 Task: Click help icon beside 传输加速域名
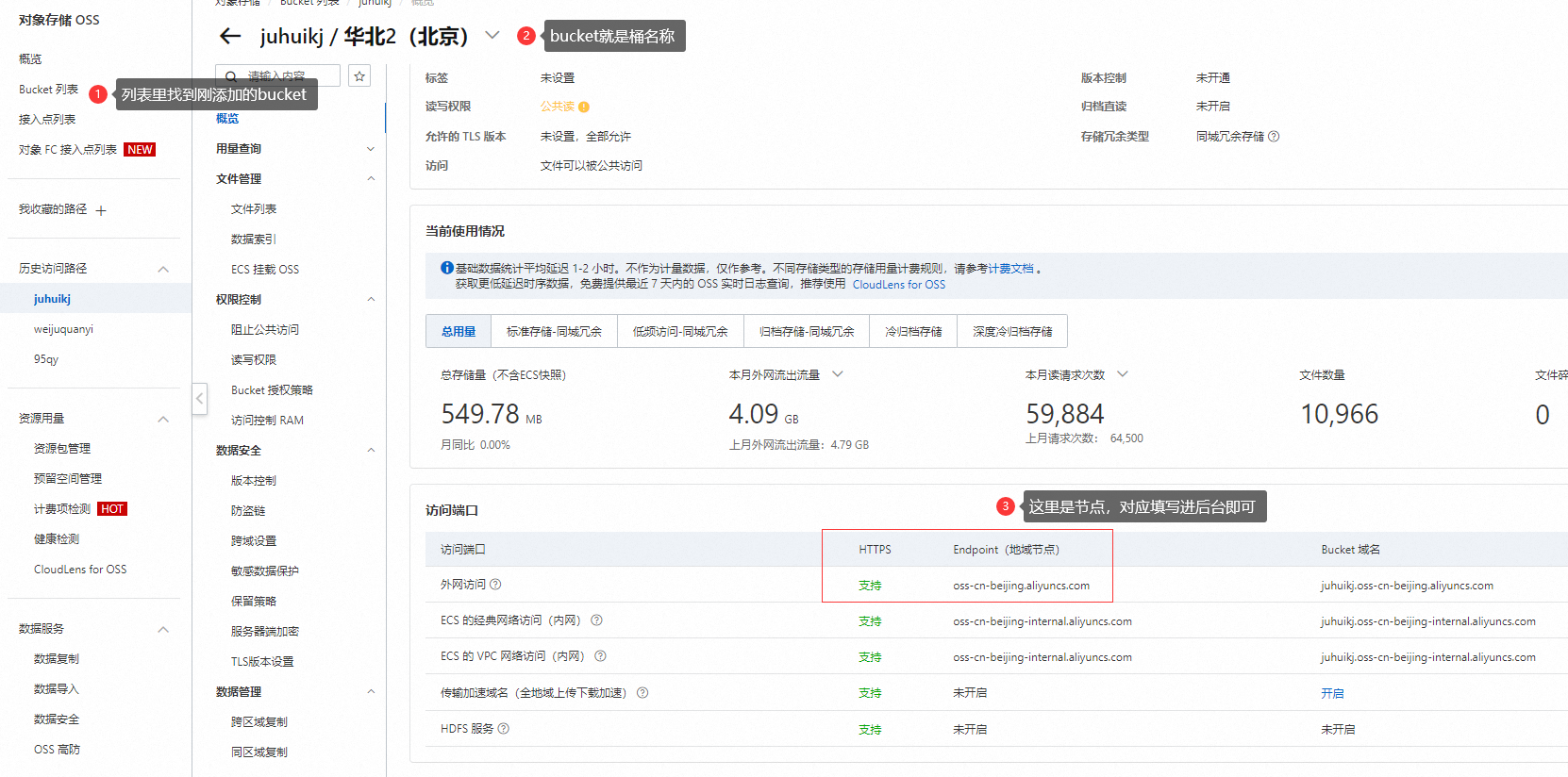[642, 693]
